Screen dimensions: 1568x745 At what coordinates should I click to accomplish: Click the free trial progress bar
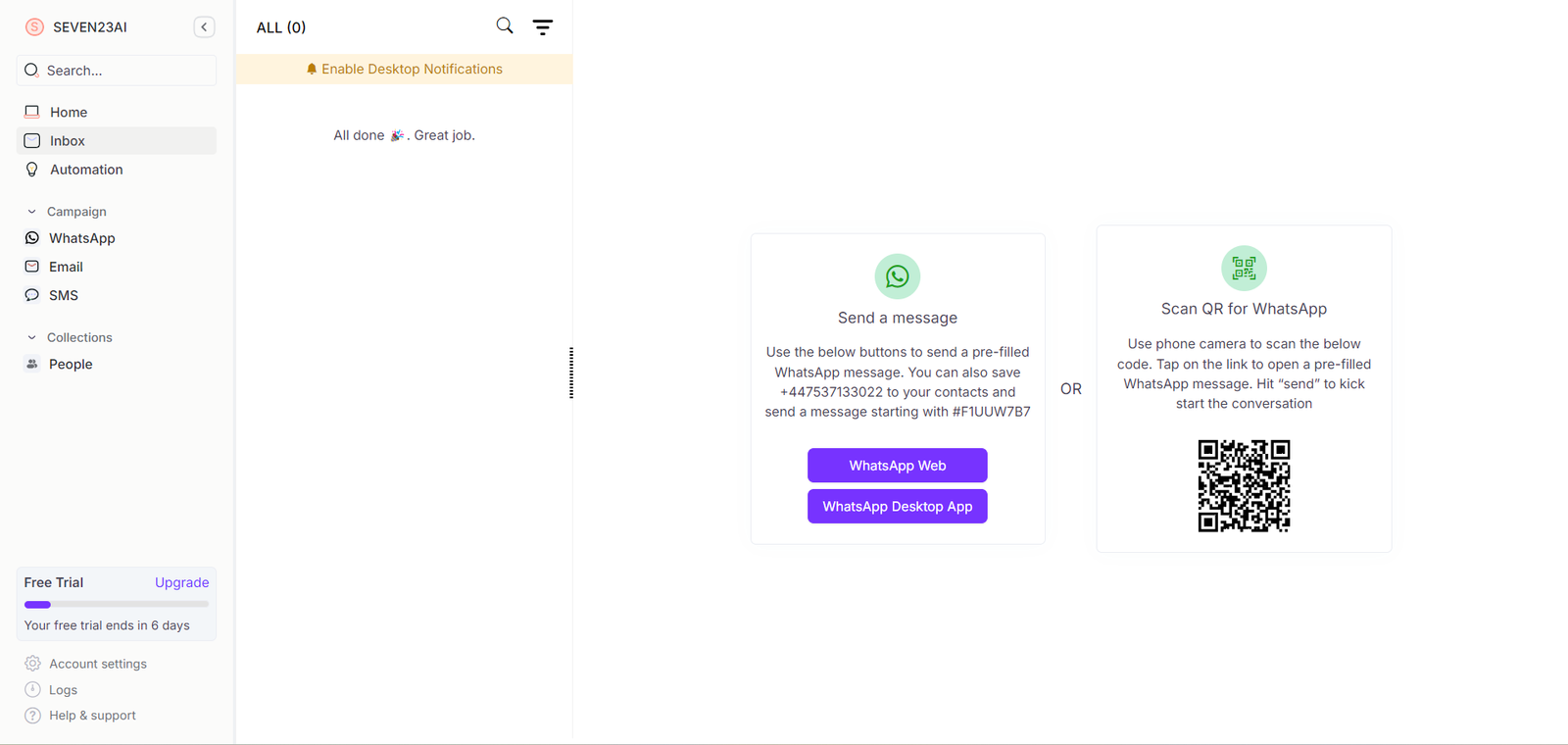click(x=117, y=605)
